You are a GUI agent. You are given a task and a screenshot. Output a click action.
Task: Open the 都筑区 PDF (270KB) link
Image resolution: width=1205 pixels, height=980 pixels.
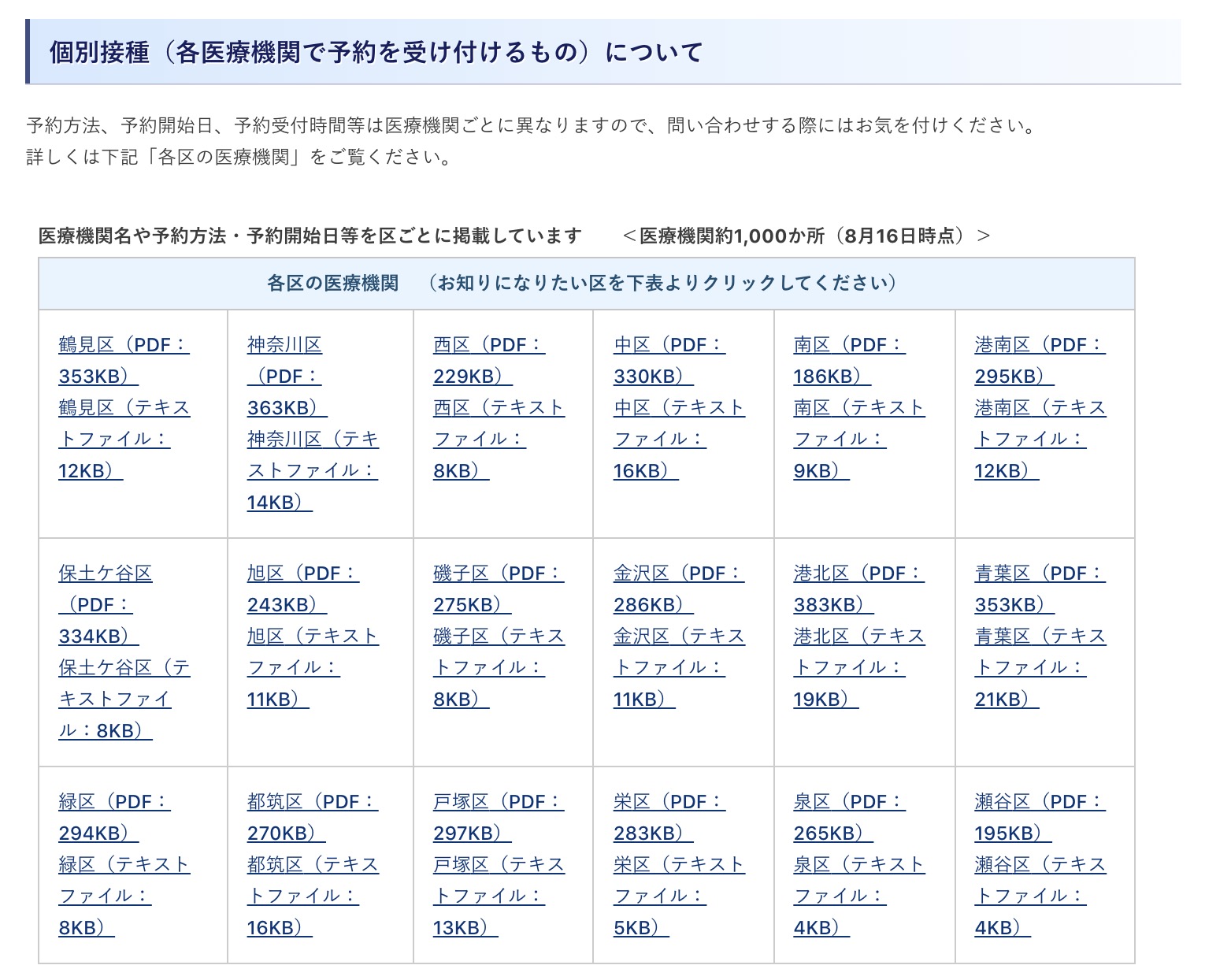313,818
